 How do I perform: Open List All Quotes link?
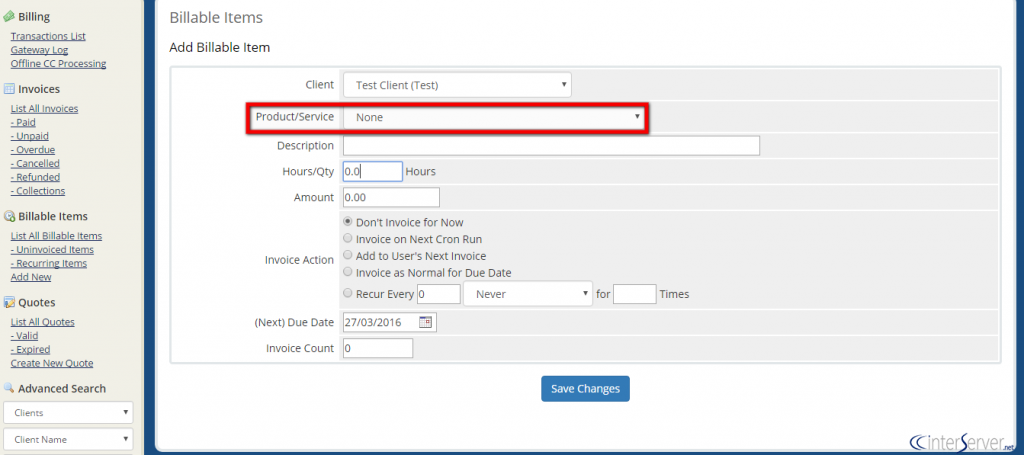coord(42,322)
